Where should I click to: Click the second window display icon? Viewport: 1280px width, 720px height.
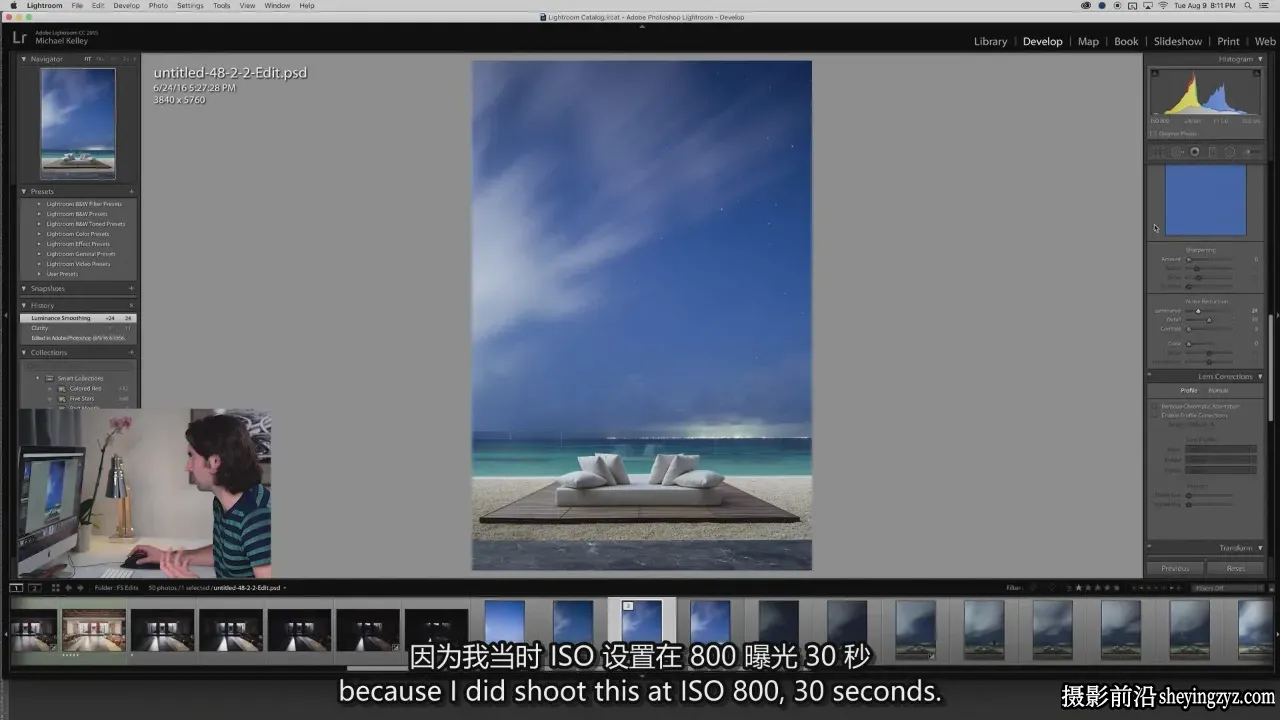tap(33, 588)
